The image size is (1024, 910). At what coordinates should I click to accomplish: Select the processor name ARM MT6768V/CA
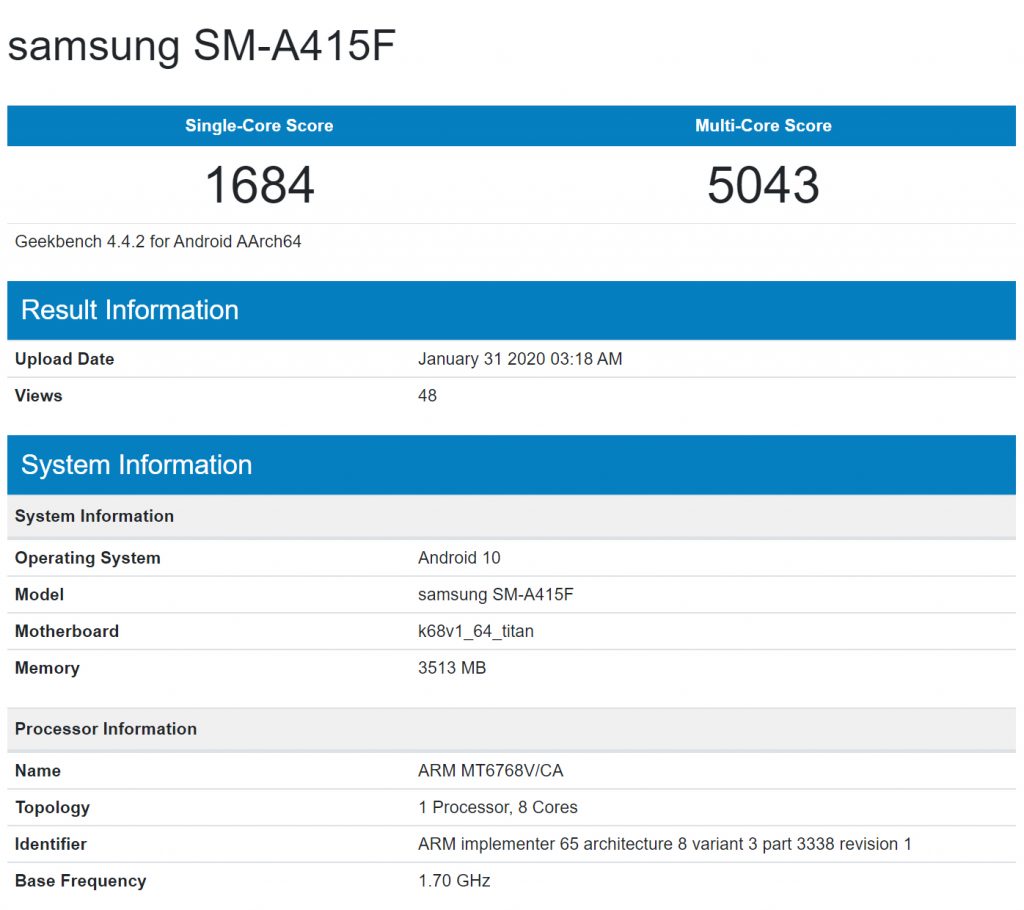490,771
